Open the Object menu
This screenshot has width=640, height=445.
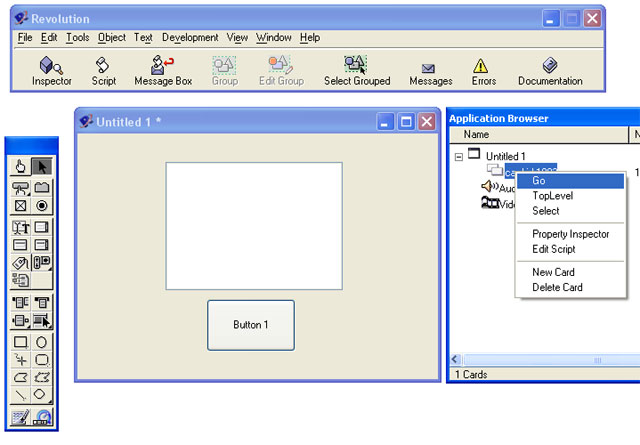[x=111, y=38]
